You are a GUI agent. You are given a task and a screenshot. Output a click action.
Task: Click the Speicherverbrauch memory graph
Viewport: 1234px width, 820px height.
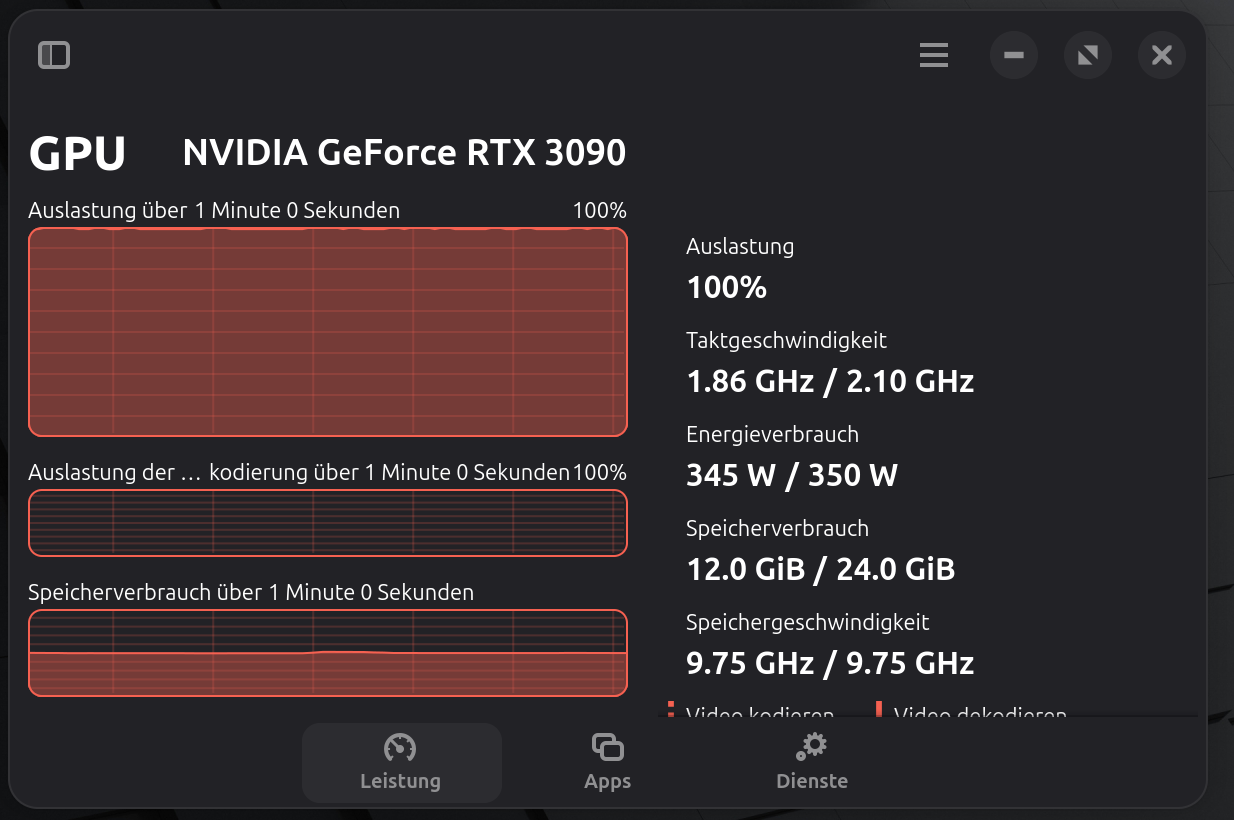328,652
